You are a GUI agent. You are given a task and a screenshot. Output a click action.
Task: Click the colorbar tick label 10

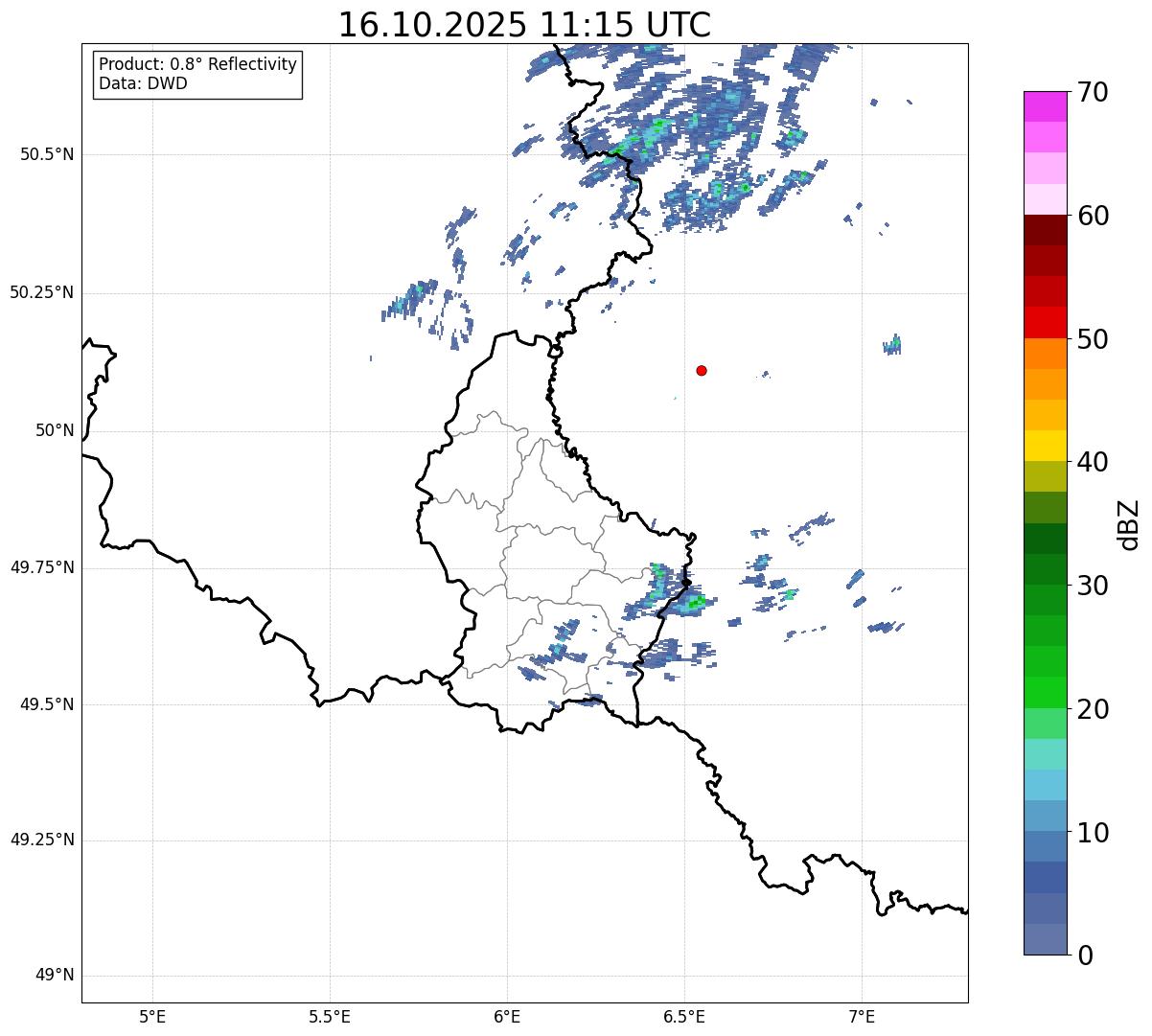point(1094,833)
